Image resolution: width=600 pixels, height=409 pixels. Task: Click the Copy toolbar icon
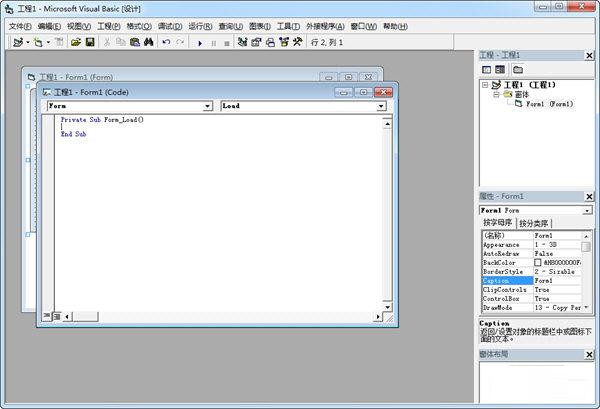tap(121, 42)
